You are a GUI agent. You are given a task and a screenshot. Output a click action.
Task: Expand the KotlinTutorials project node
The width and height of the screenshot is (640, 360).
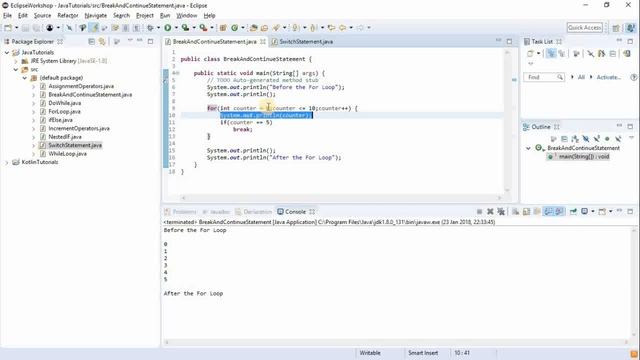coord(7,162)
